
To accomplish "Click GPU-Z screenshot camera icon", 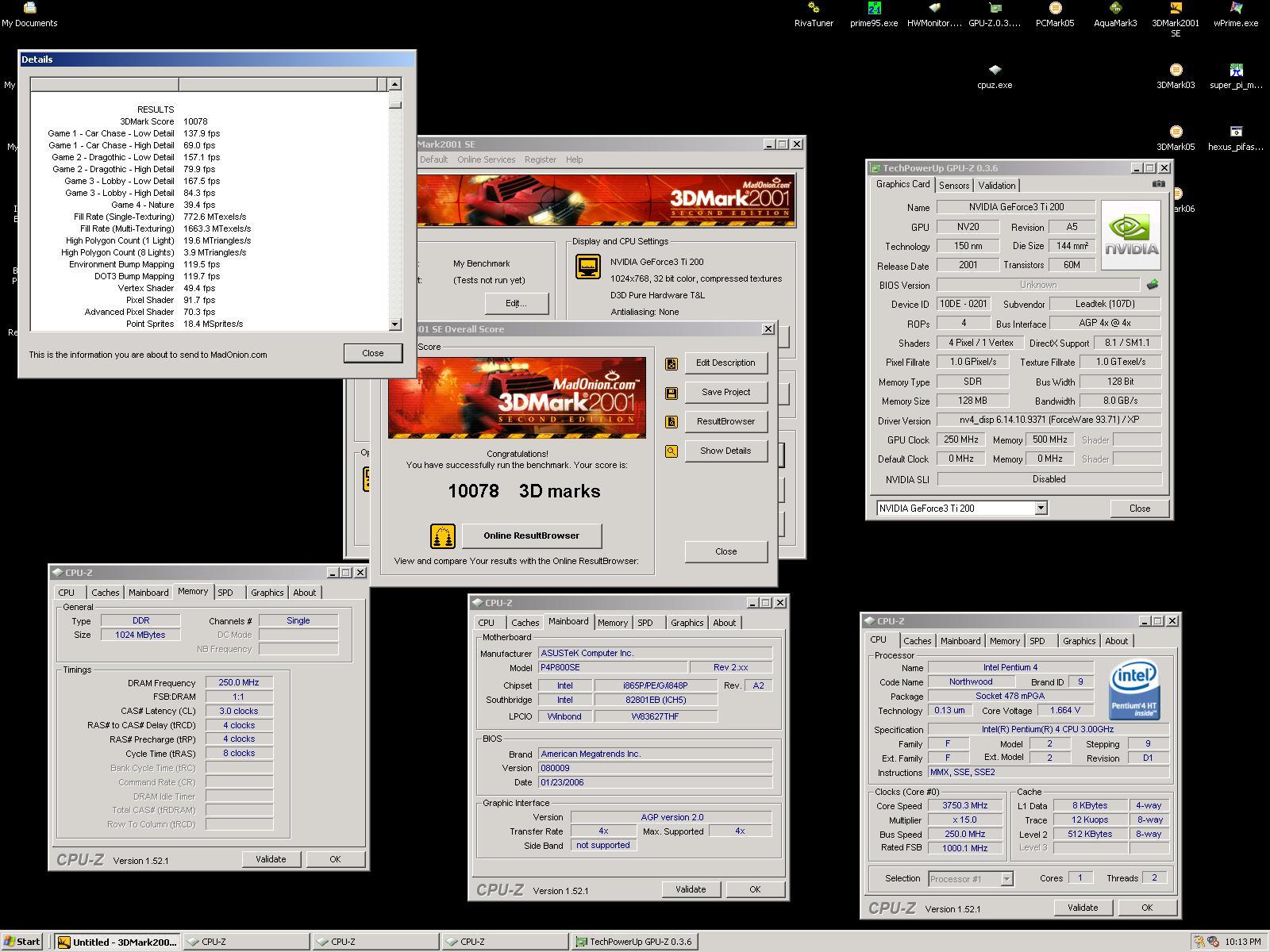I will point(1159,184).
